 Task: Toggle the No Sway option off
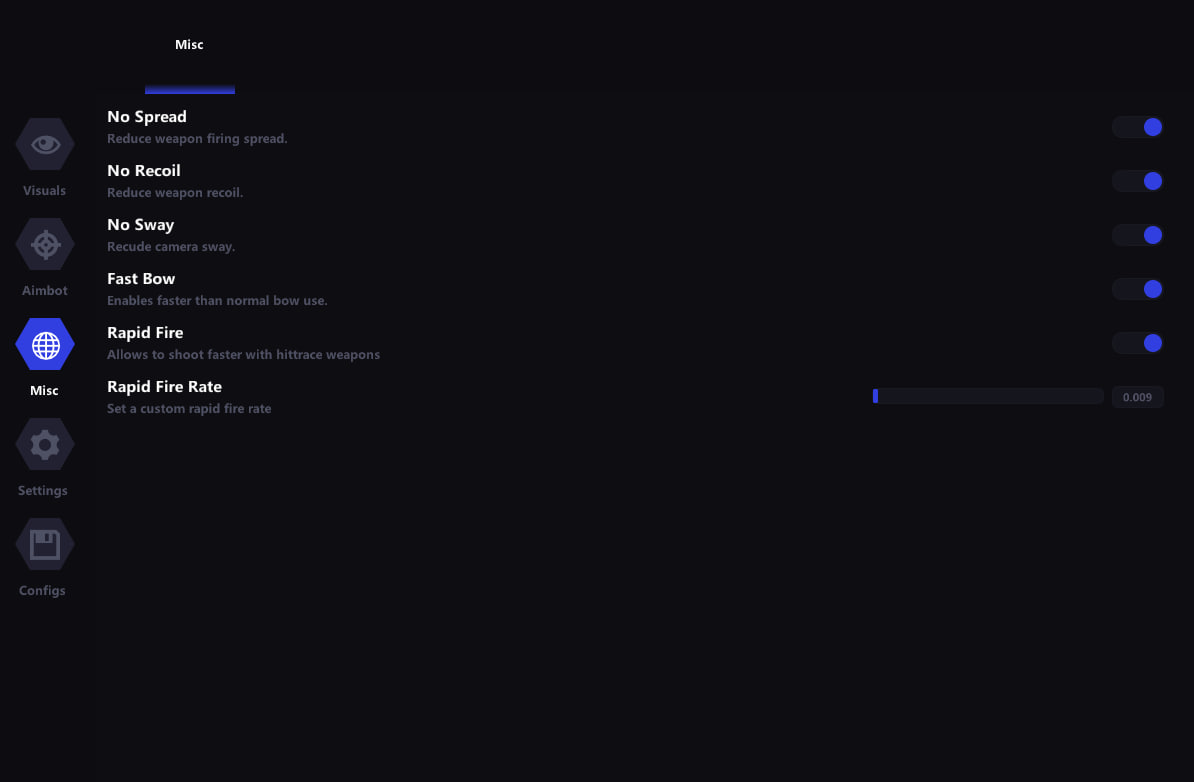[x=1138, y=235]
